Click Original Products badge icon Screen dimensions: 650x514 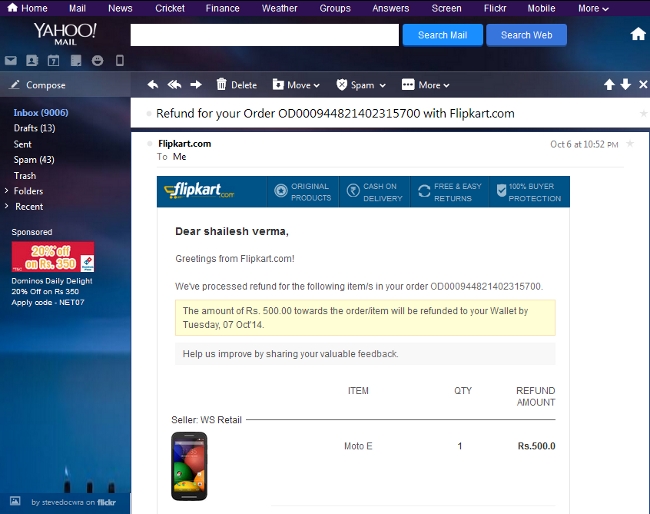coord(281,191)
